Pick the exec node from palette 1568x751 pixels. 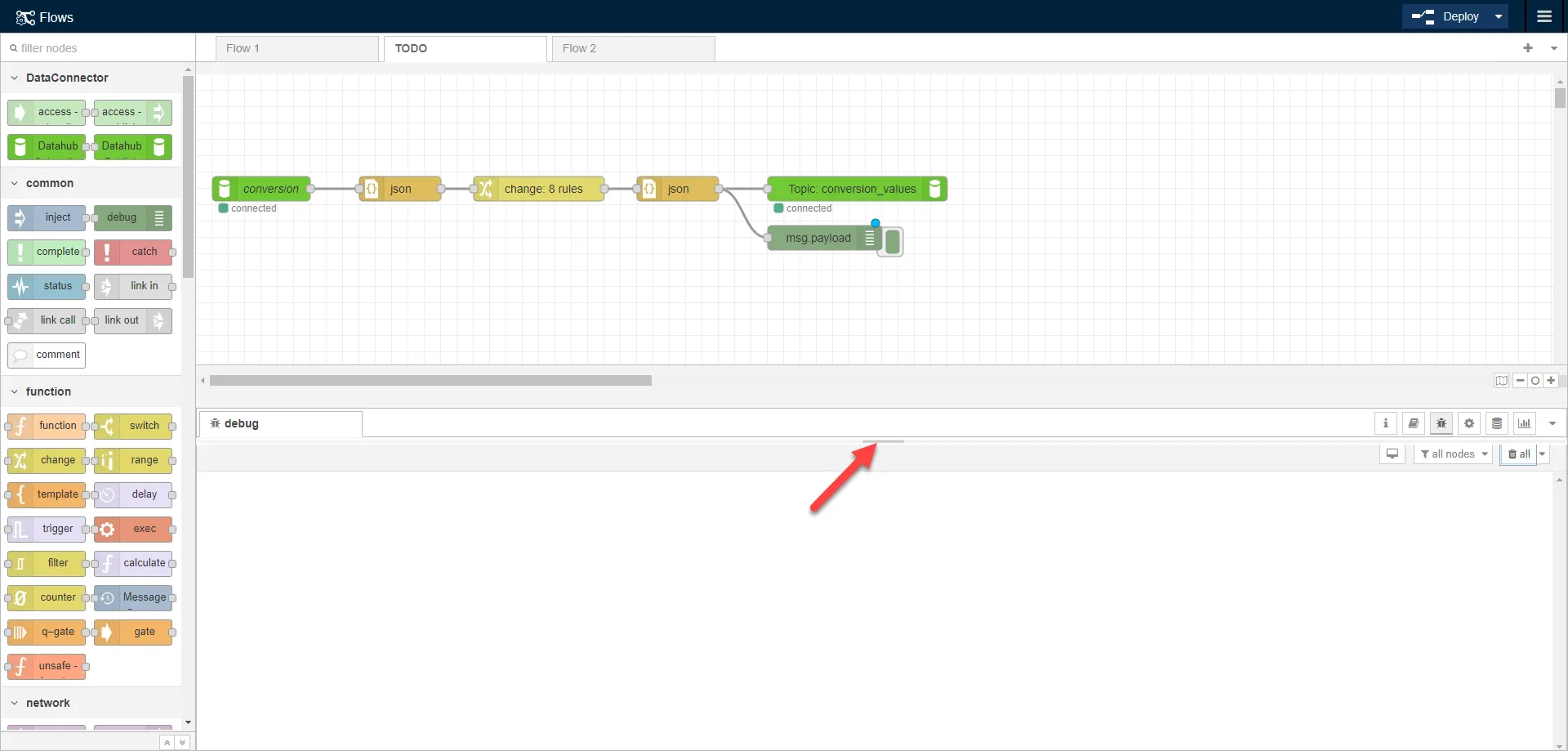(x=133, y=529)
